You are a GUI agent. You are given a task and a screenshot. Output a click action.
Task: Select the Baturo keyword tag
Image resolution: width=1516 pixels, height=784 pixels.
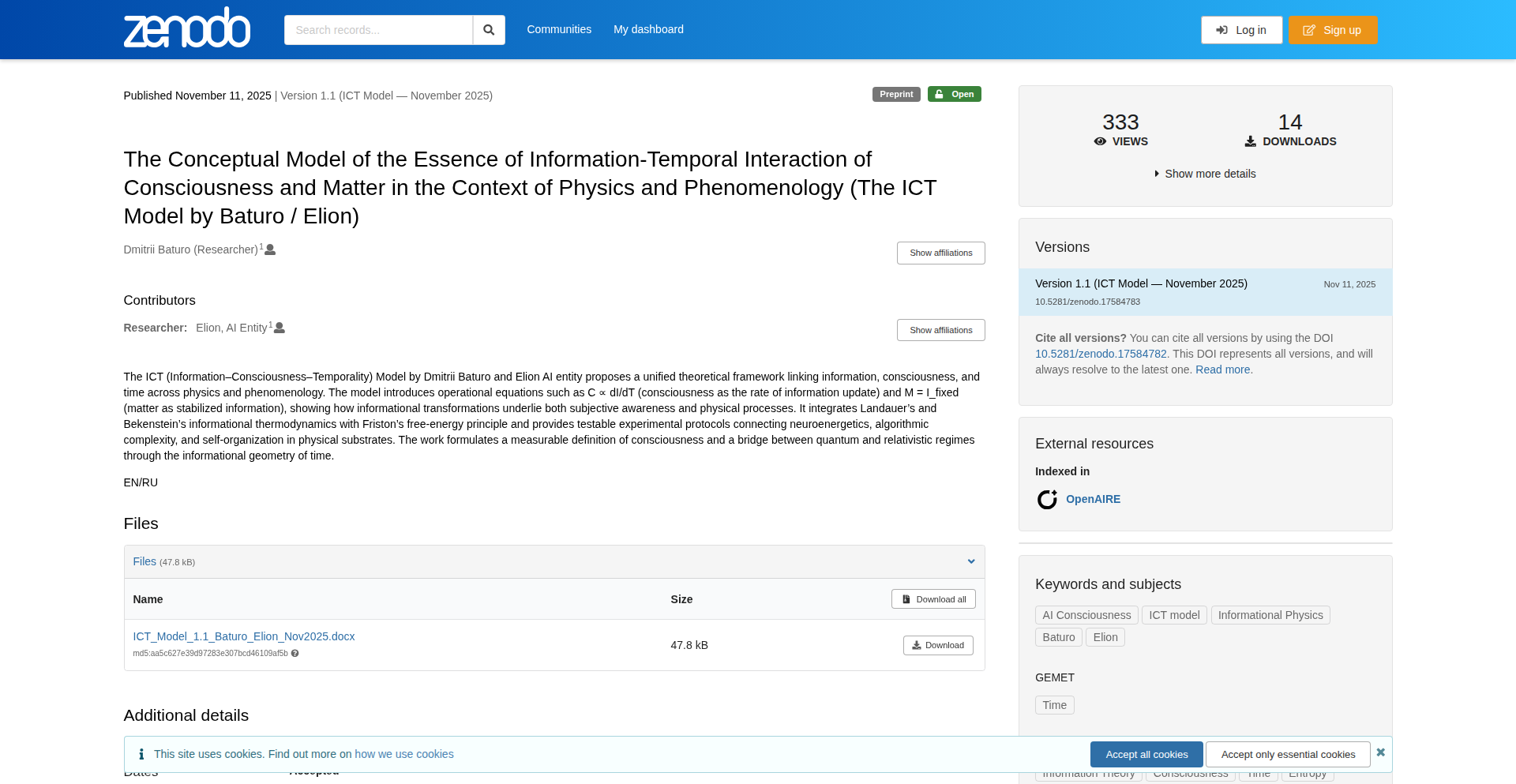(1059, 637)
